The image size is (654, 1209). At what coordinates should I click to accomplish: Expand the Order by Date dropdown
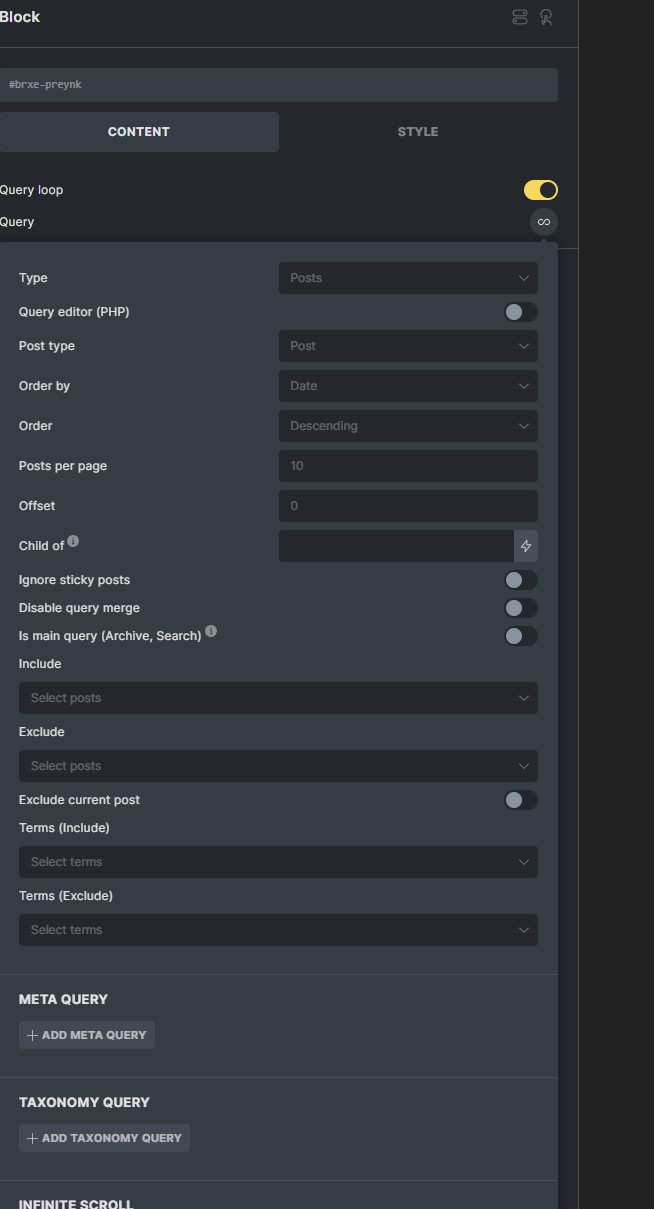tap(408, 386)
